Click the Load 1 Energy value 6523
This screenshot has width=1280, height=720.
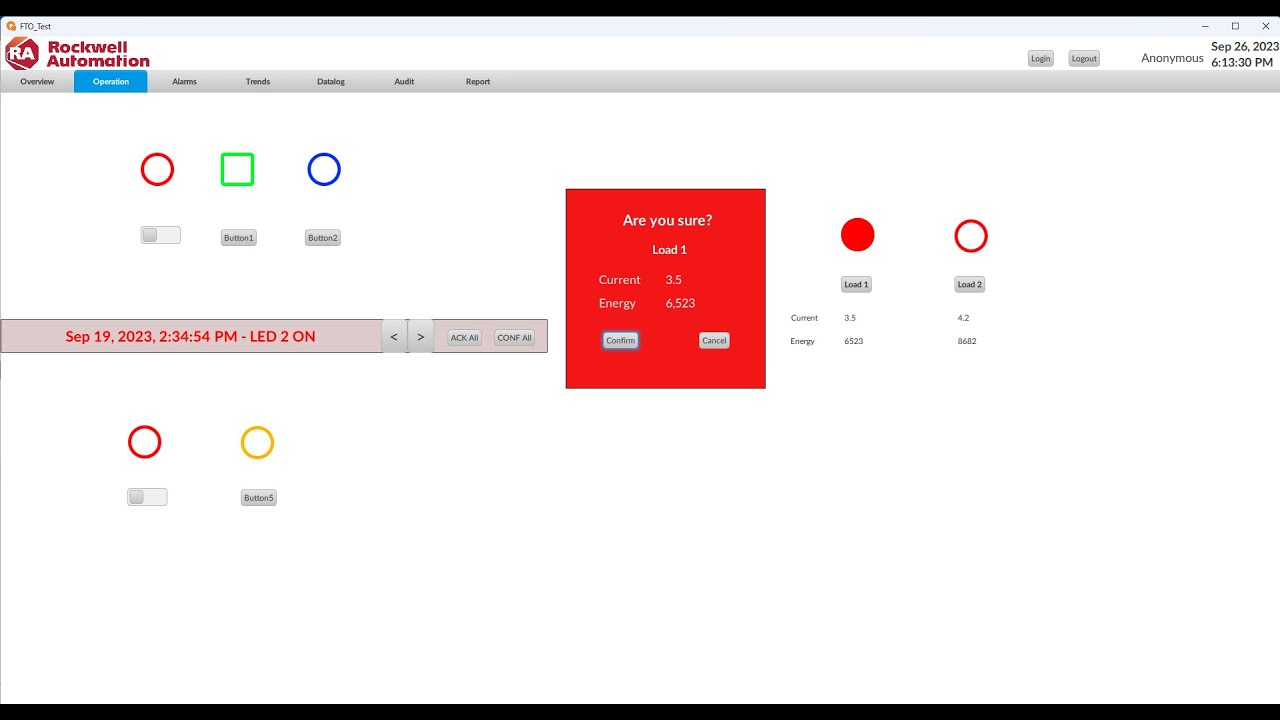pyautogui.click(x=854, y=341)
